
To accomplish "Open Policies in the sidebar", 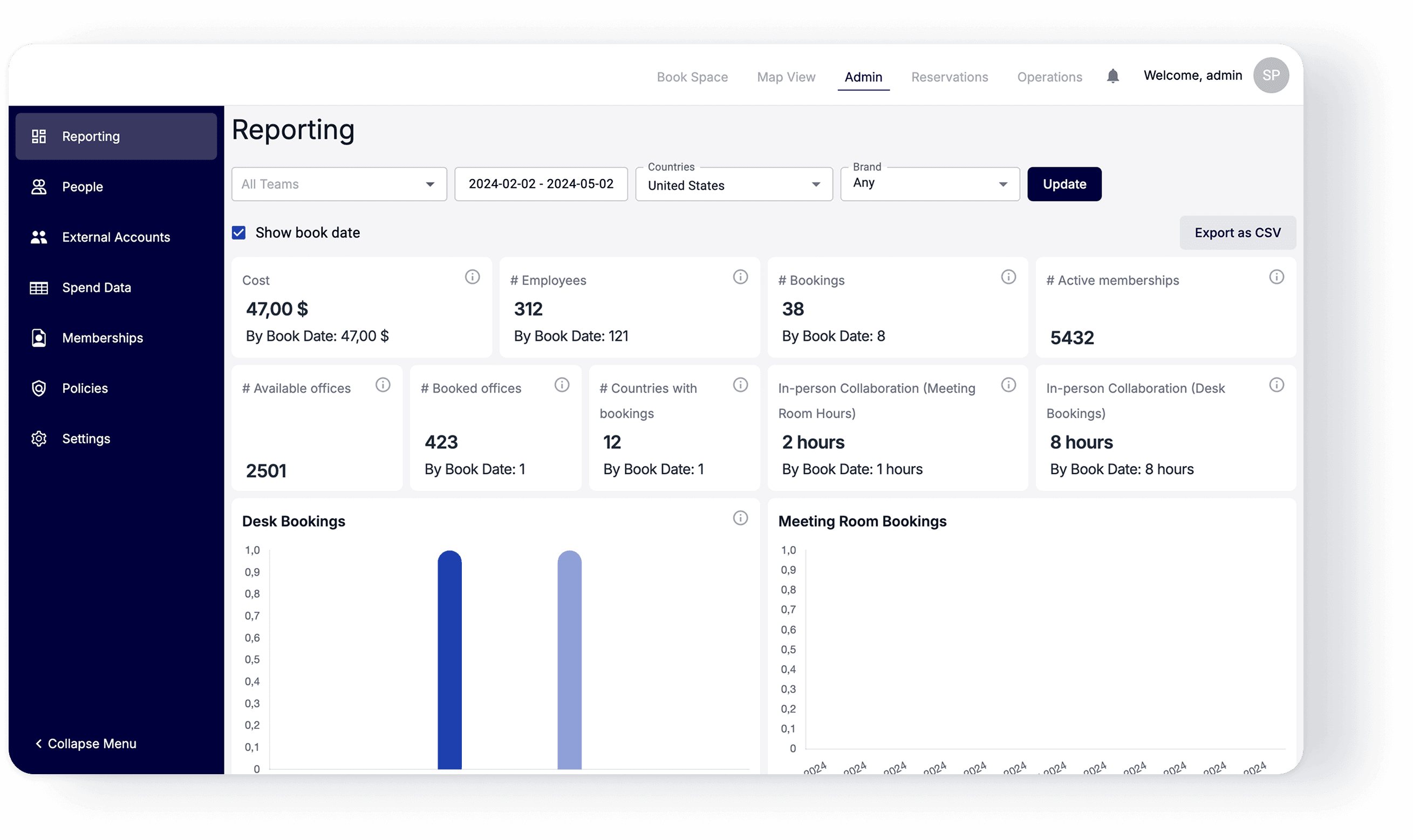I will pos(116,388).
